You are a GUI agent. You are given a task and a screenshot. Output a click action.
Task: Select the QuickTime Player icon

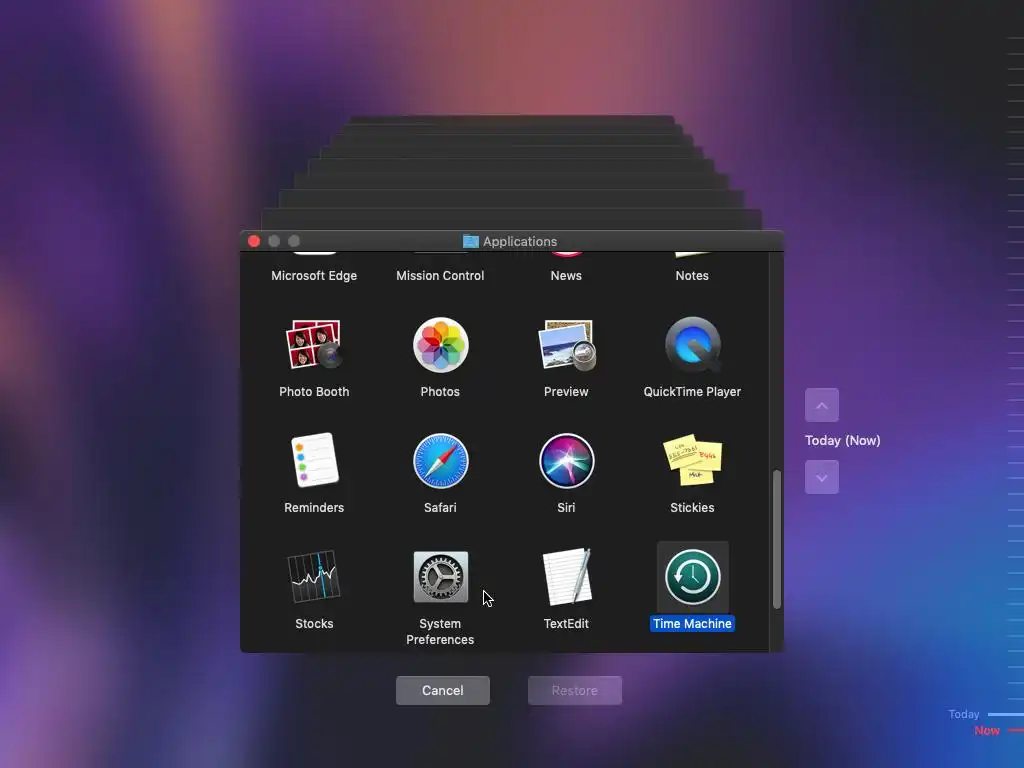click(692, 345)
